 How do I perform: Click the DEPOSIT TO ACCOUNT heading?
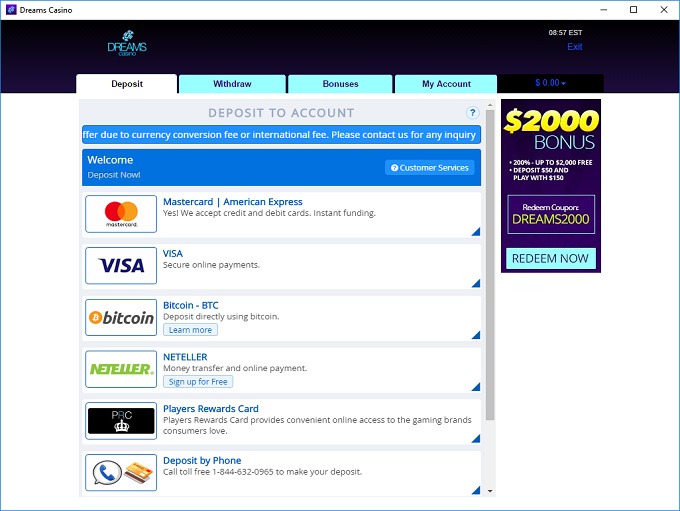(281, 113)
